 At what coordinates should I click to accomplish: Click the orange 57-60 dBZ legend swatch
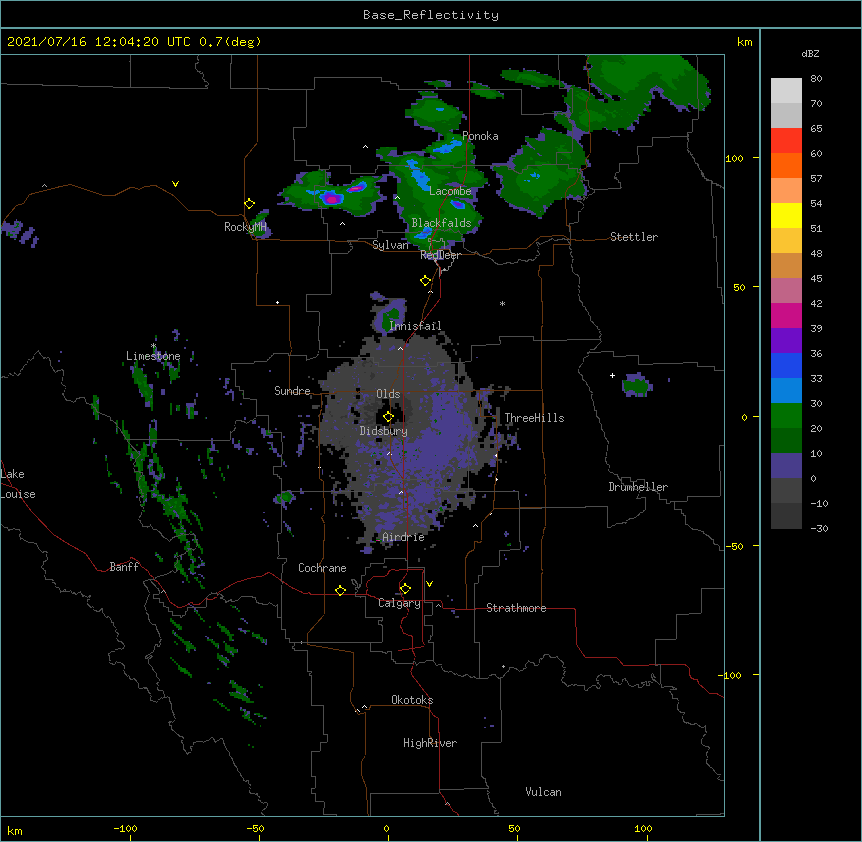coord(786,165)
